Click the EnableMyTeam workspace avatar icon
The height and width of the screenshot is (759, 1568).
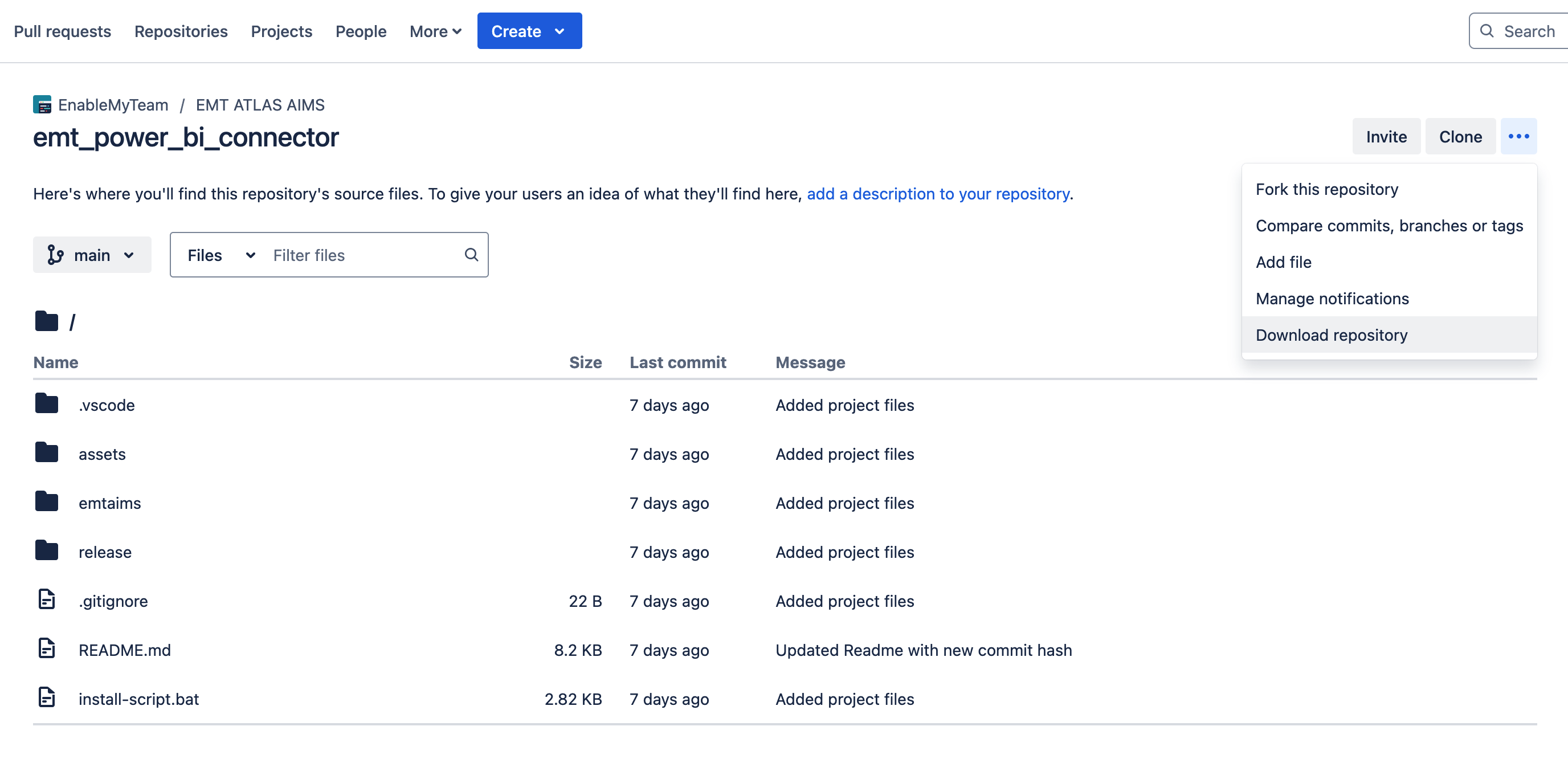42,105
